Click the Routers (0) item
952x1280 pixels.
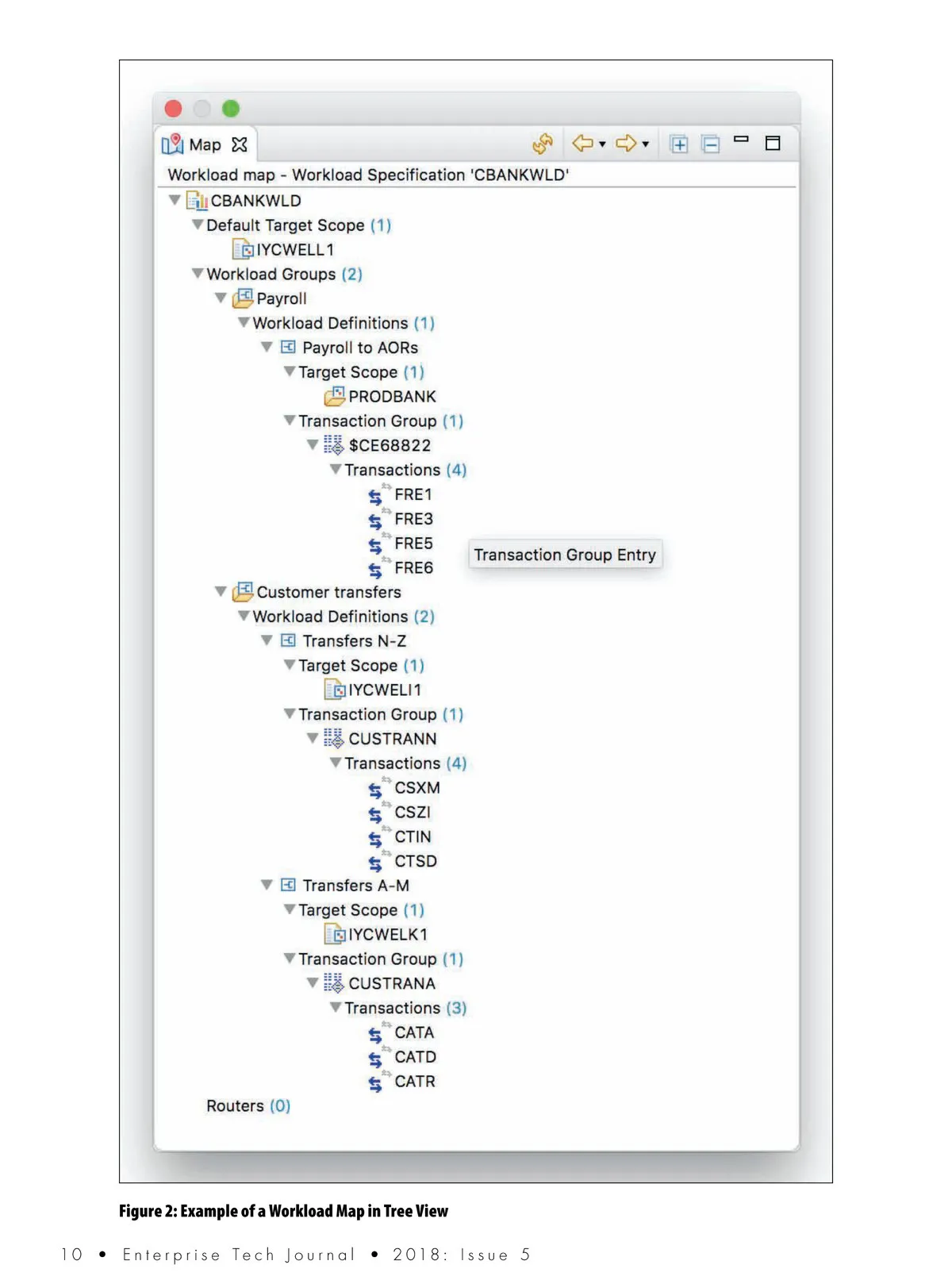pyautogui.click(x=248, y=1106)
